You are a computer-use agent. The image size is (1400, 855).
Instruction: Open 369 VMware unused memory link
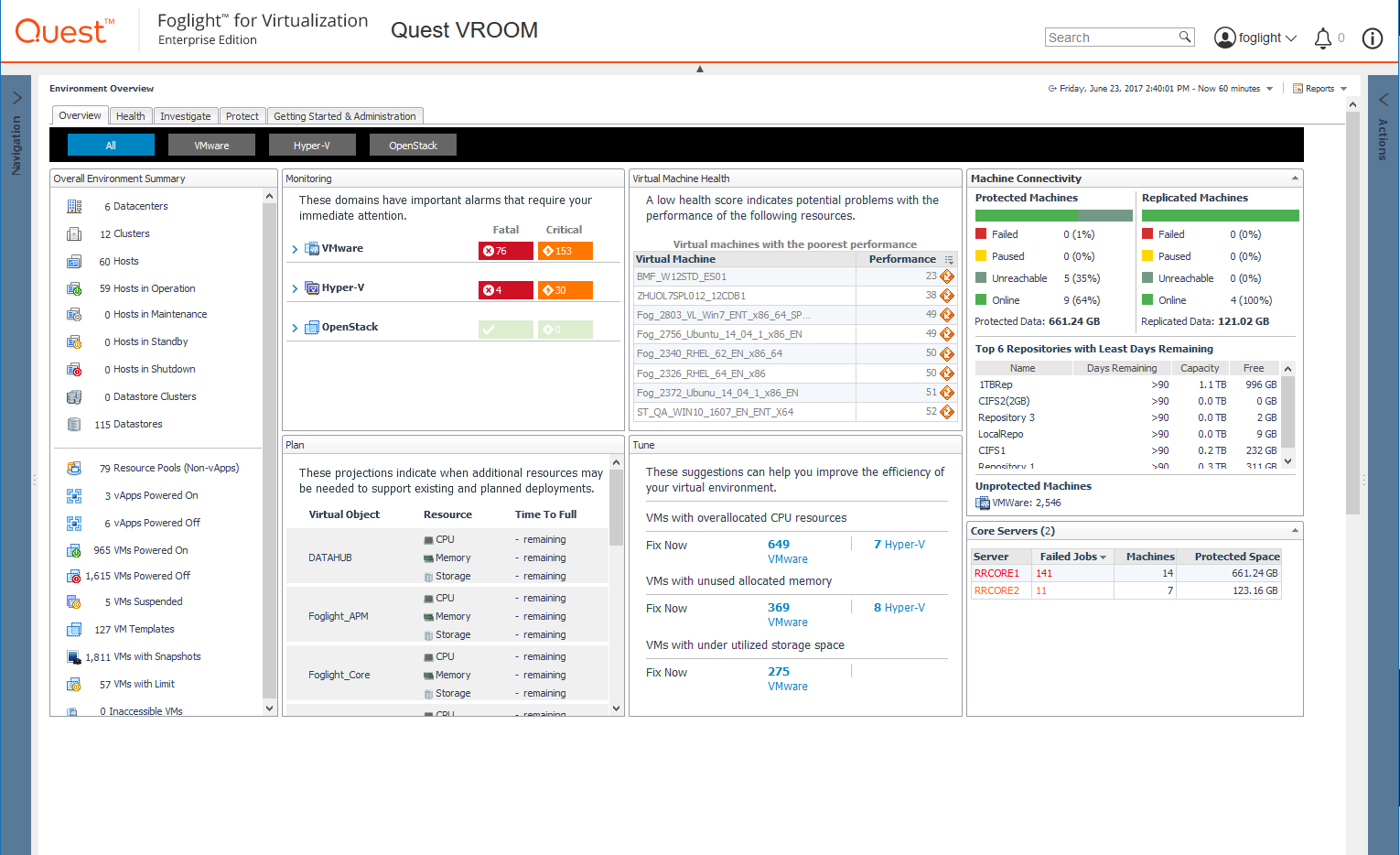pos(787,614)
